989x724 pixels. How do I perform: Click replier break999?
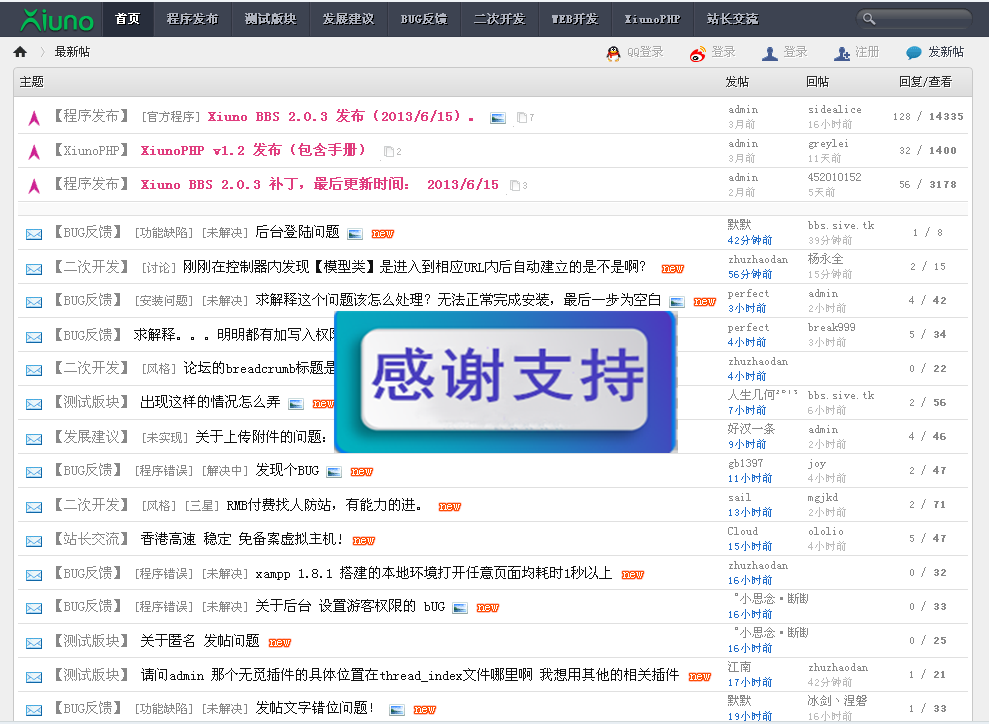[832, 327]
